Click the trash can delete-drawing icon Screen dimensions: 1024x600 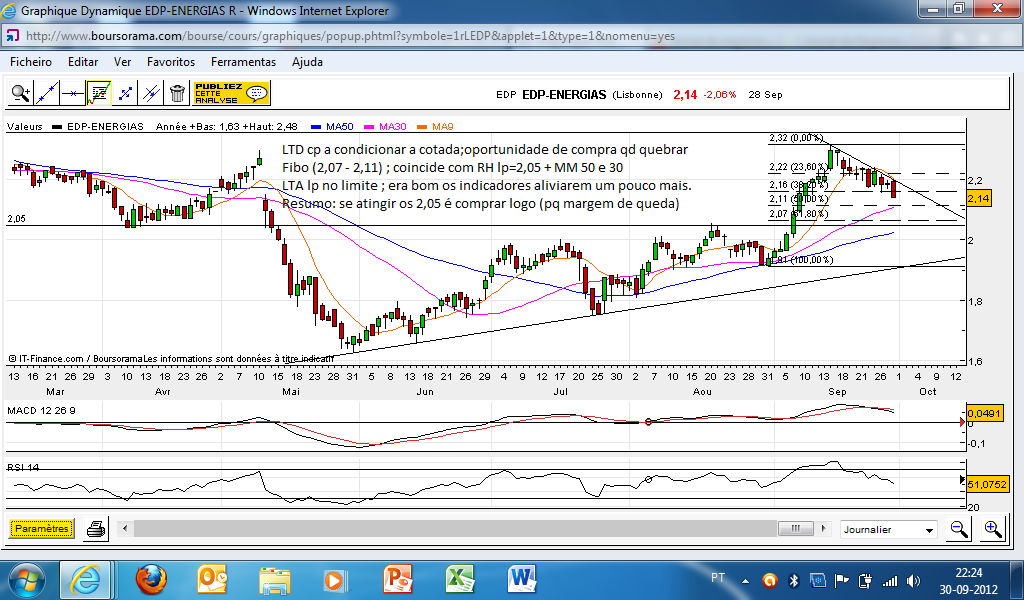tap(177, 93)
